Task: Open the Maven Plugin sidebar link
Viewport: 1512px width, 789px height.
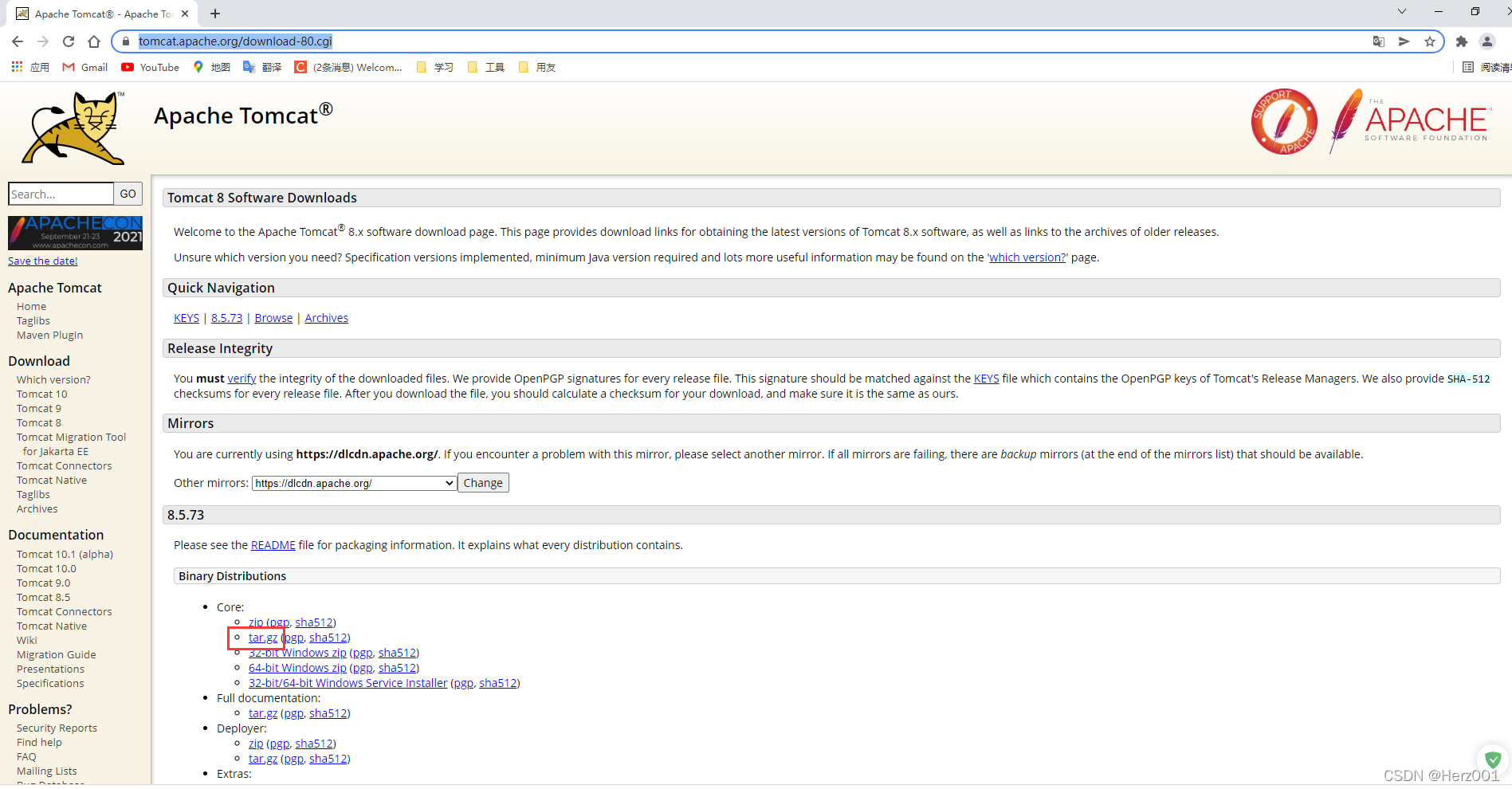Action: click(49, 336)
